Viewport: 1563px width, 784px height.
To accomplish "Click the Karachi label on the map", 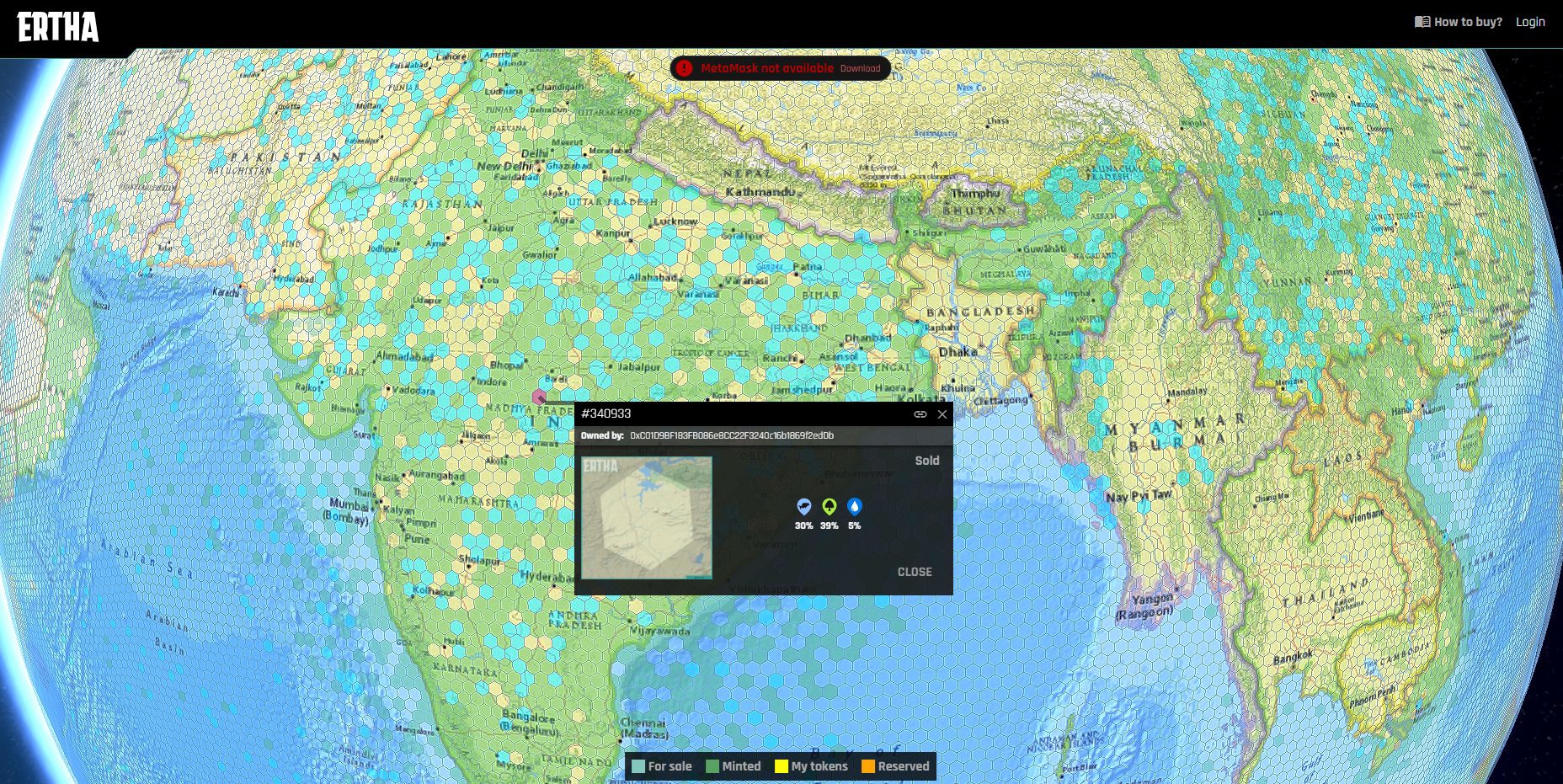I will click(226, 292).
